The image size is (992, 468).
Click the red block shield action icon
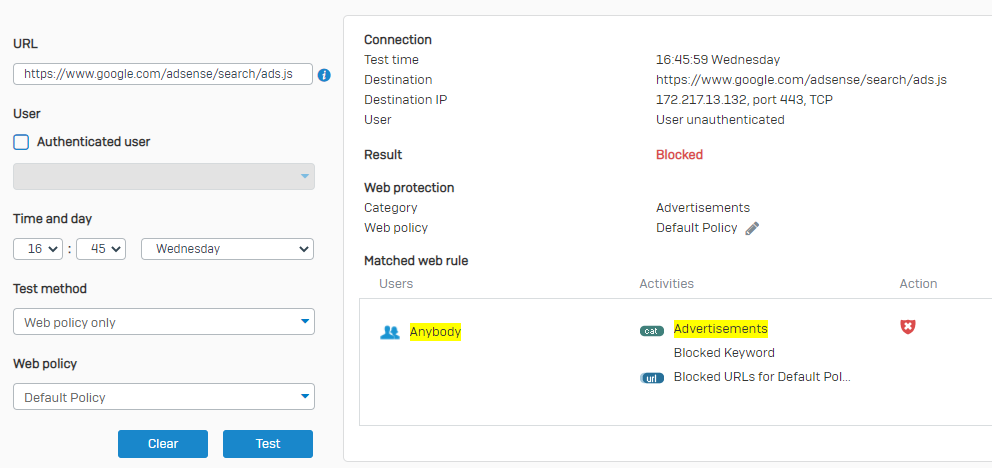(908, 327)
